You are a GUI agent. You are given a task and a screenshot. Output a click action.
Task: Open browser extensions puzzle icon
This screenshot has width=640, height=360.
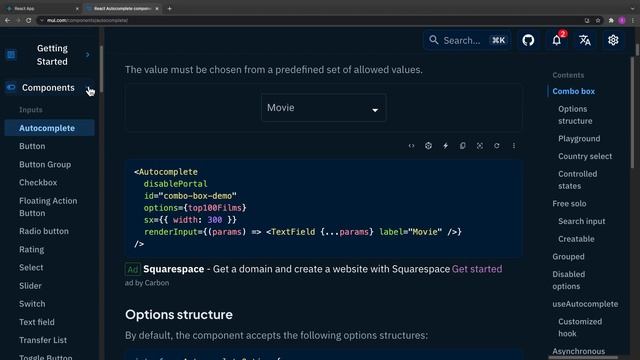(x=611, y=20)
